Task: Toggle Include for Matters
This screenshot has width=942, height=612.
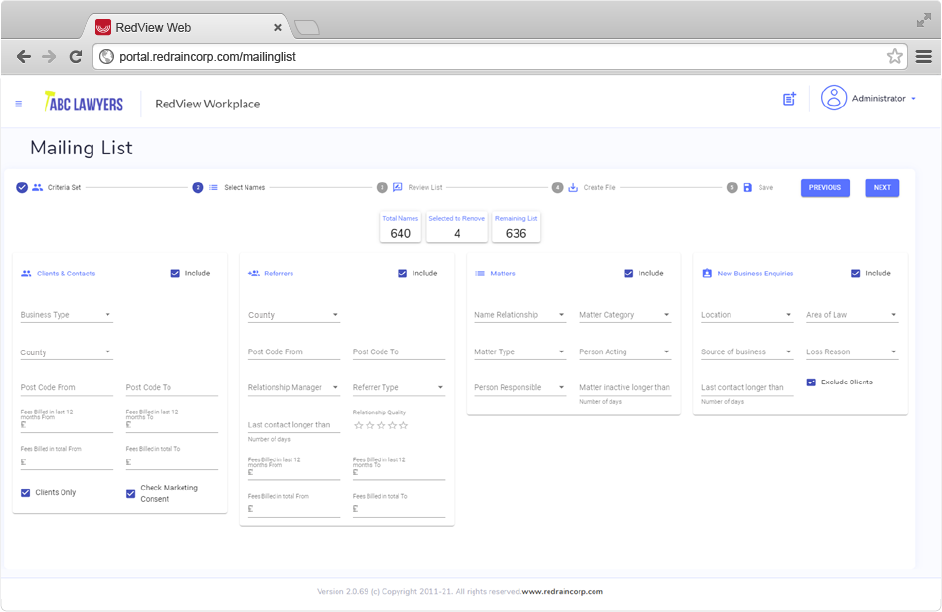Action: (628, 273)
